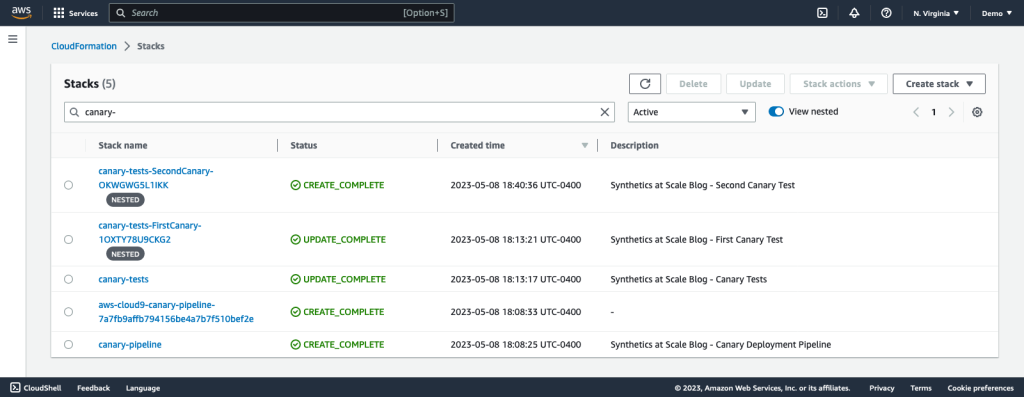Expand the hamburger side navigation
Screen dimensions: 1024x397
coord(12,39)
